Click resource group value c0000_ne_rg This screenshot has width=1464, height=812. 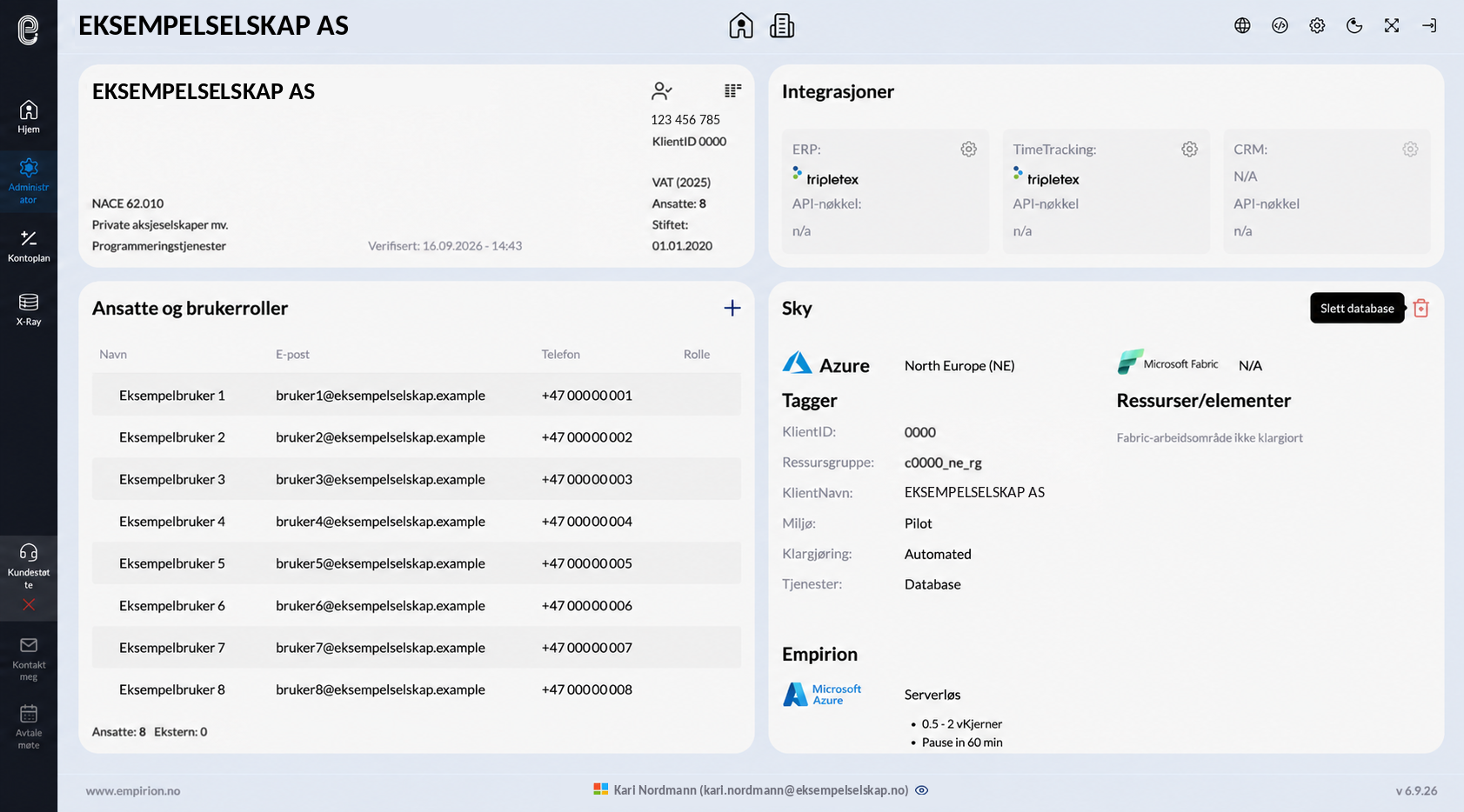943,463
